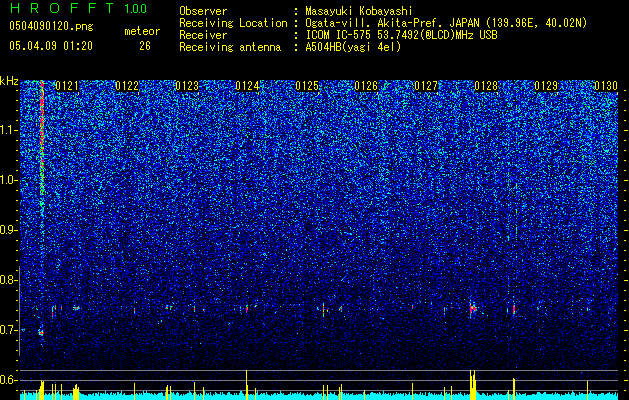Click the bright meteor echo below 0128
Image resolution: width=629 pixels, height=400 pixels.
click(473, 309)
